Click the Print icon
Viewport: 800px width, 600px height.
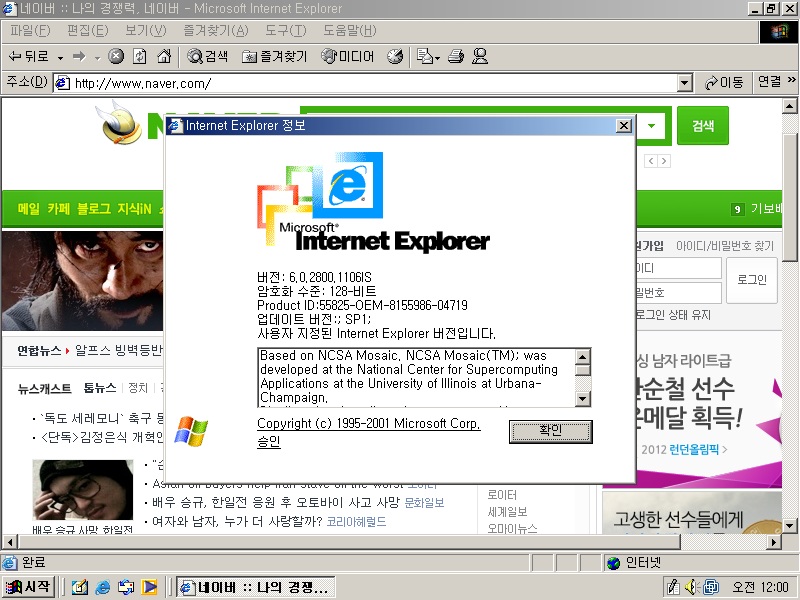coord(456,56)
